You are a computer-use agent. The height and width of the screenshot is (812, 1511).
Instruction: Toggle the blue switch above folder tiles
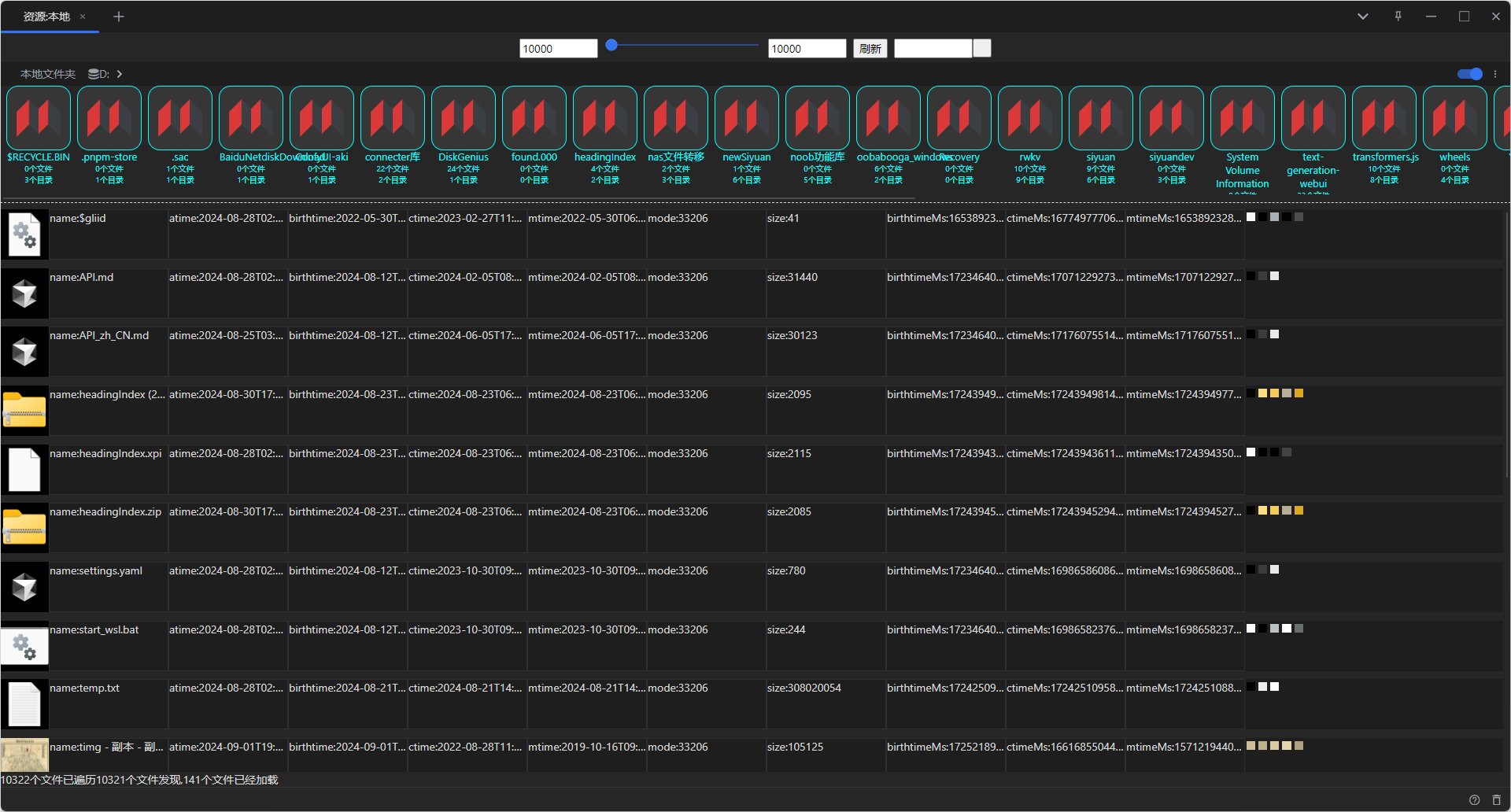(1469, 74)
